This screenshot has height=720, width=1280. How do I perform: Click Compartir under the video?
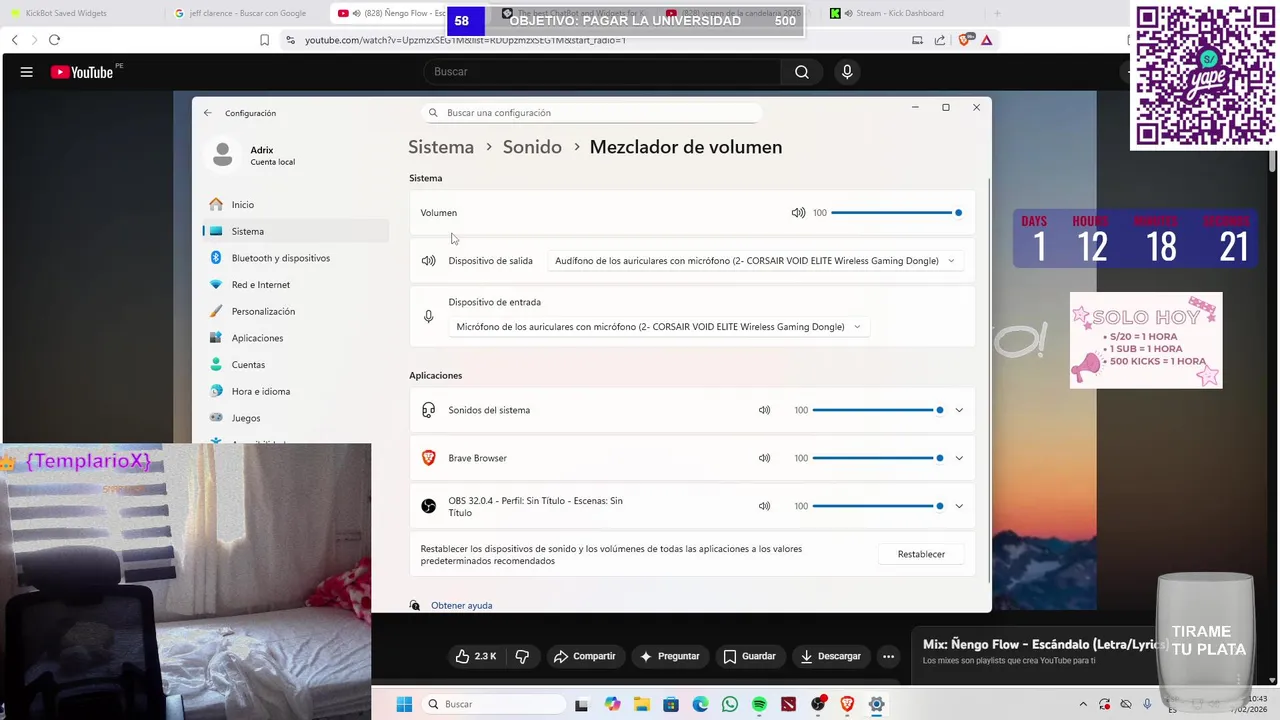tap(584, 656)
